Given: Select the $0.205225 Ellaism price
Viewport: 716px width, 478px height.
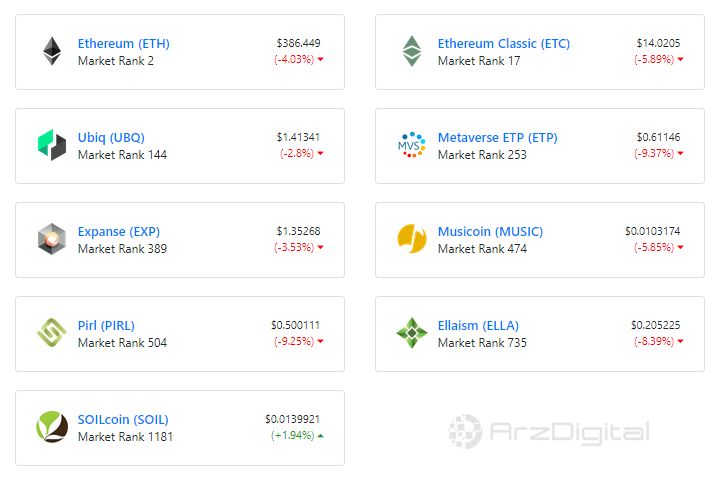Looking at the screenshot, I should coord(656,325).
